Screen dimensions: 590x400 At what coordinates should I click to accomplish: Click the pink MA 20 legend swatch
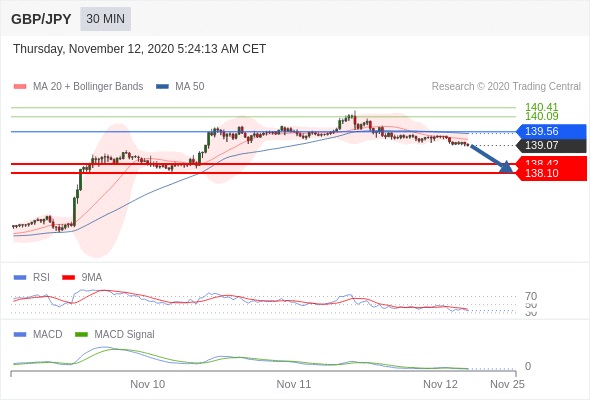20,87
